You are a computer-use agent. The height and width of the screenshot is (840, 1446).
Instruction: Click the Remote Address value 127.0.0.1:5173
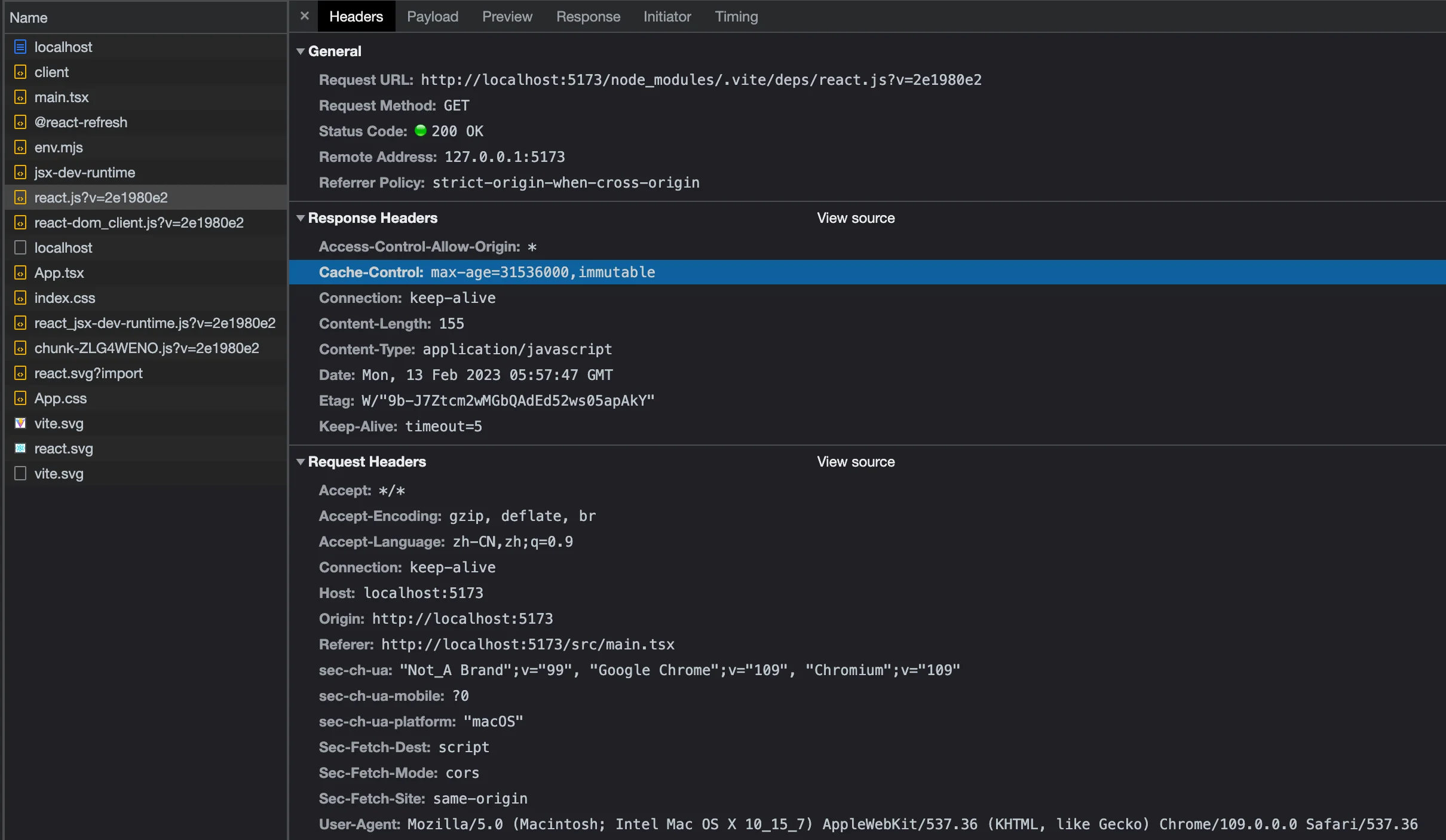click(504, 157)
